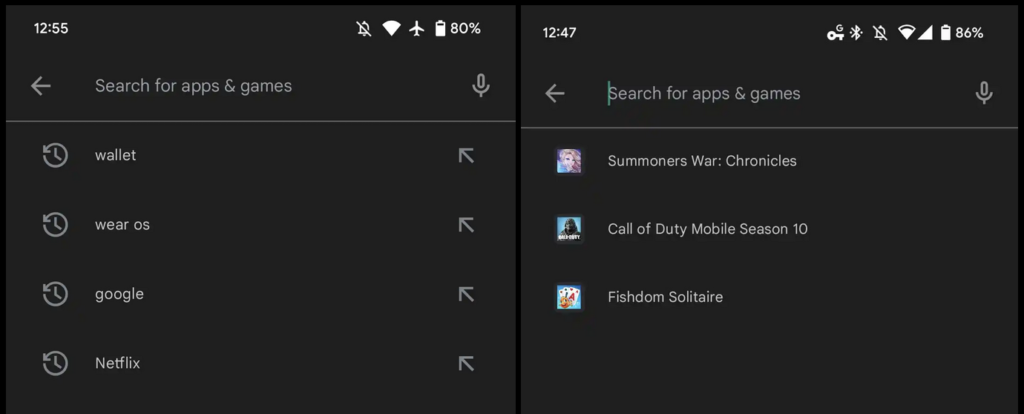This screenshot has height=414, width=1024.
Task: Tap the back arrow in left search screen
Action: pos(40,86)
